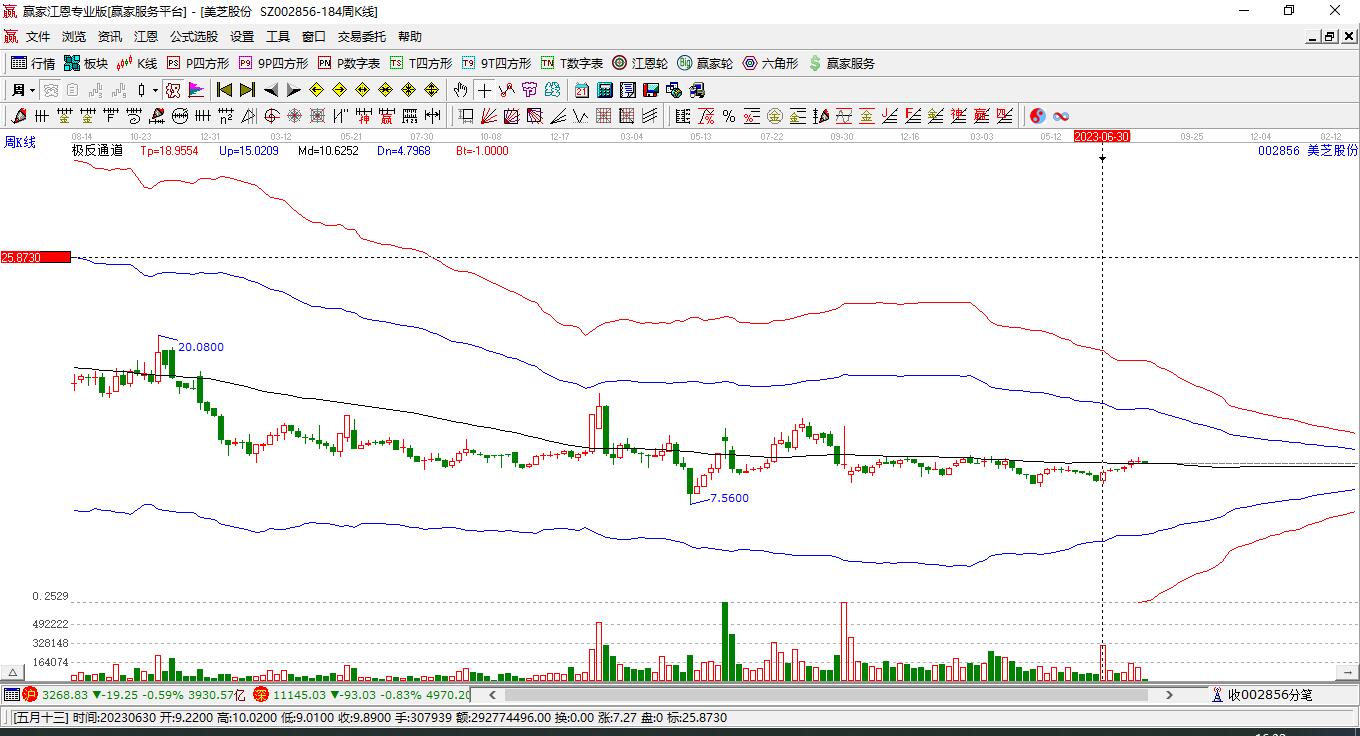1360x736 pixels.
Task: Open the 公式选股 menu
Action: coord(193,37)
